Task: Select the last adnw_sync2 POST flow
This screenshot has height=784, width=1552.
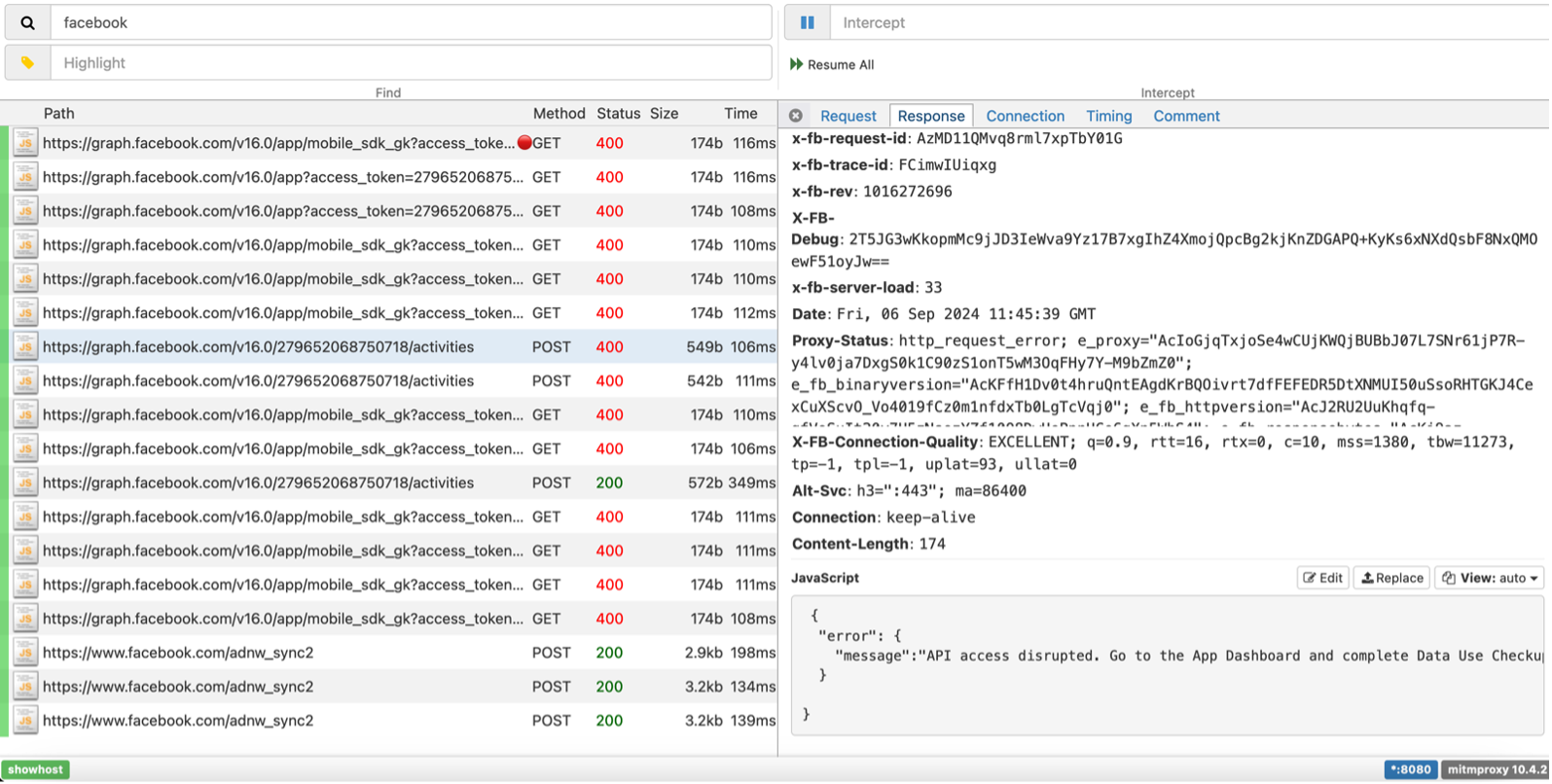Action: click(292, 721)
